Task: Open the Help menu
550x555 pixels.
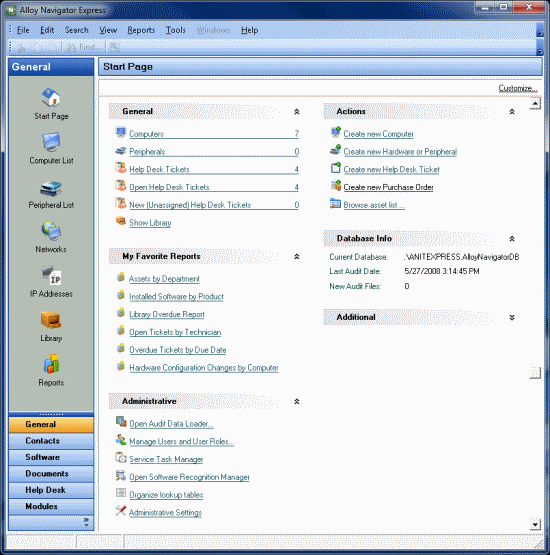Action: [x=249, y=30]
